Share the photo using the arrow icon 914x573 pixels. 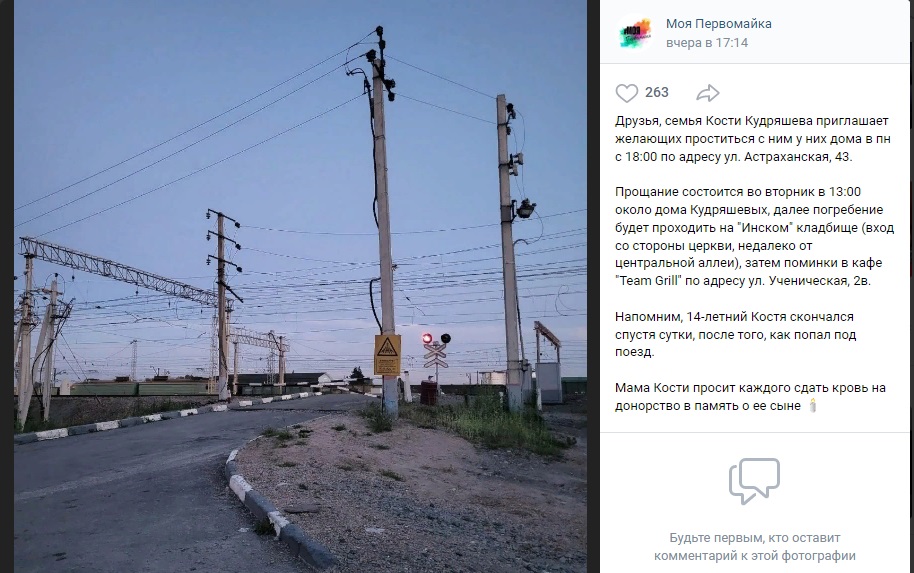coord(708,93)
